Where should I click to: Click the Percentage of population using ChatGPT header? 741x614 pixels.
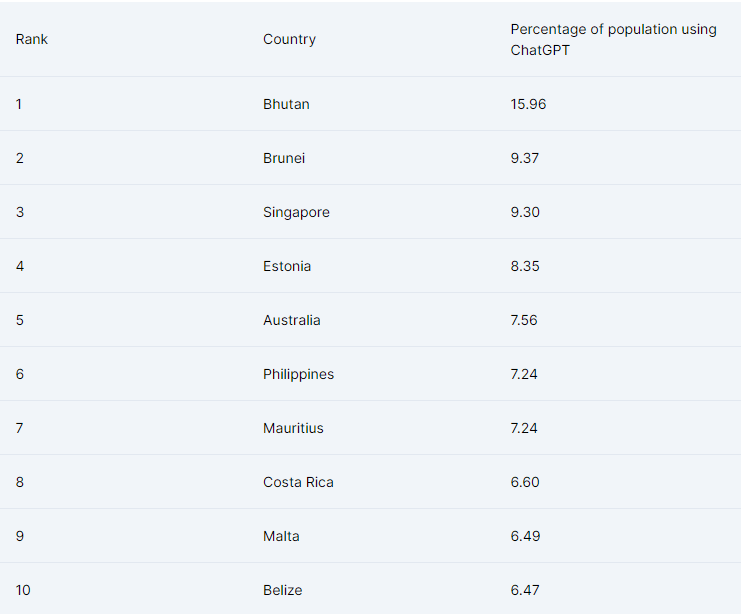(x=613, y=40)
